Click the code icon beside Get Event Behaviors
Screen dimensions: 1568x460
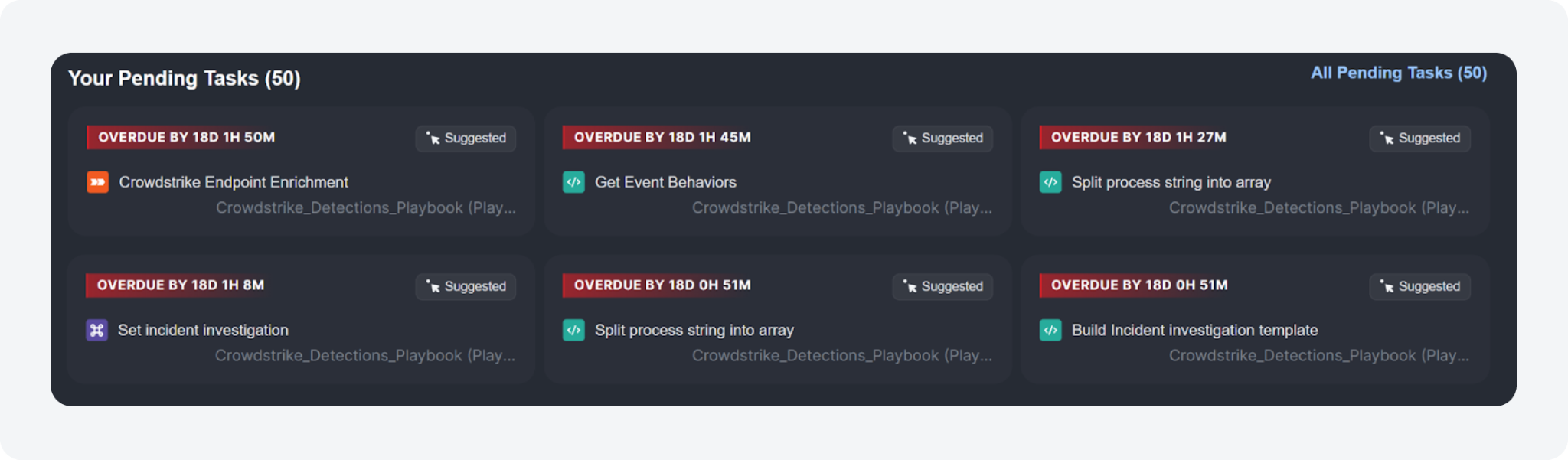573,182
